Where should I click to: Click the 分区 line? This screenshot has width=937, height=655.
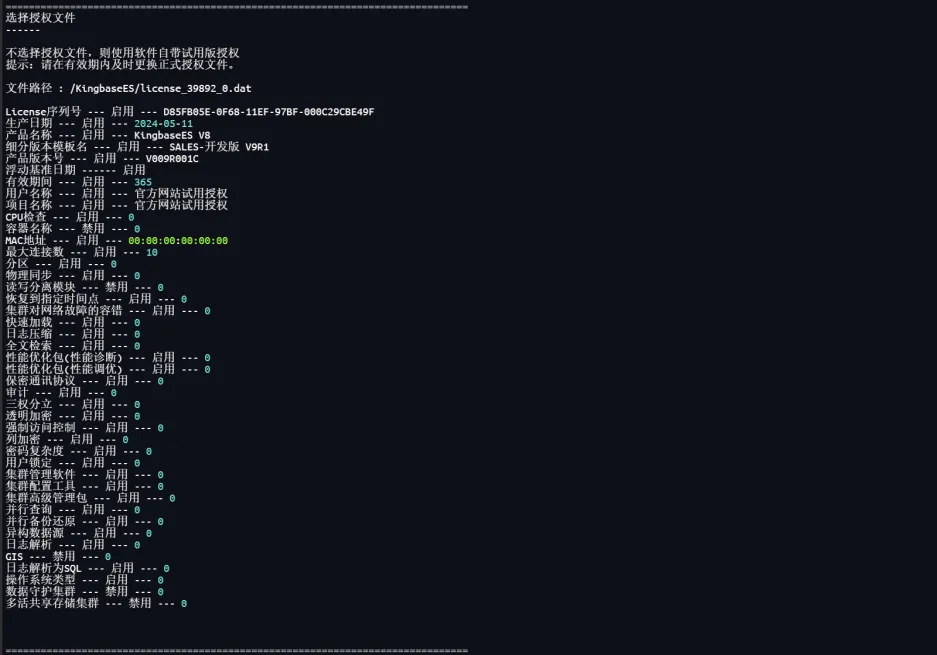(x=61, y=264)
